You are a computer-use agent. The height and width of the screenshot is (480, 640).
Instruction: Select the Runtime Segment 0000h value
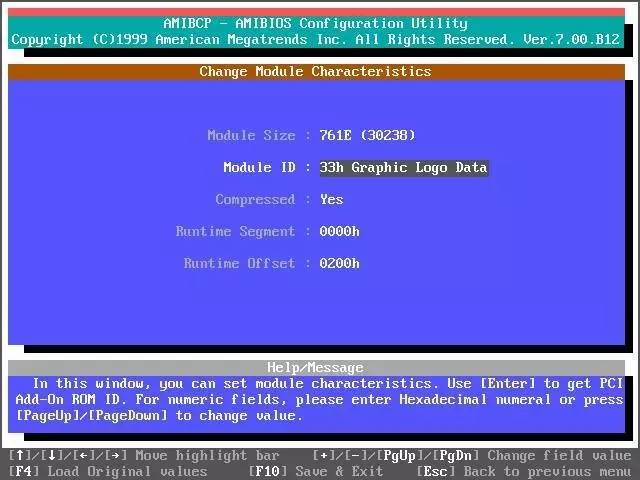tap(339, 232)
